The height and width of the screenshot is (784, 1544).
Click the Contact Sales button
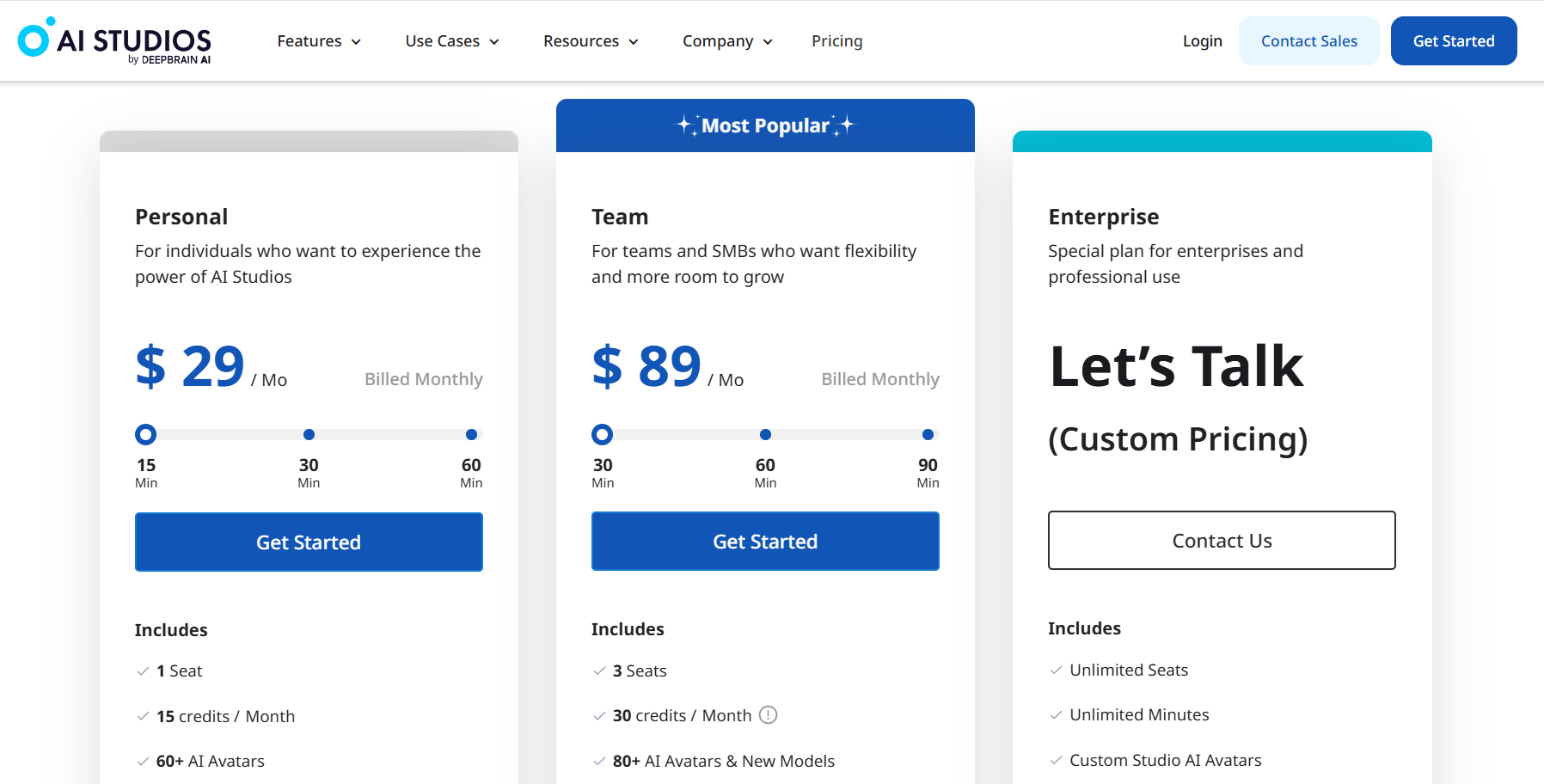click(x=1308, y=41)
